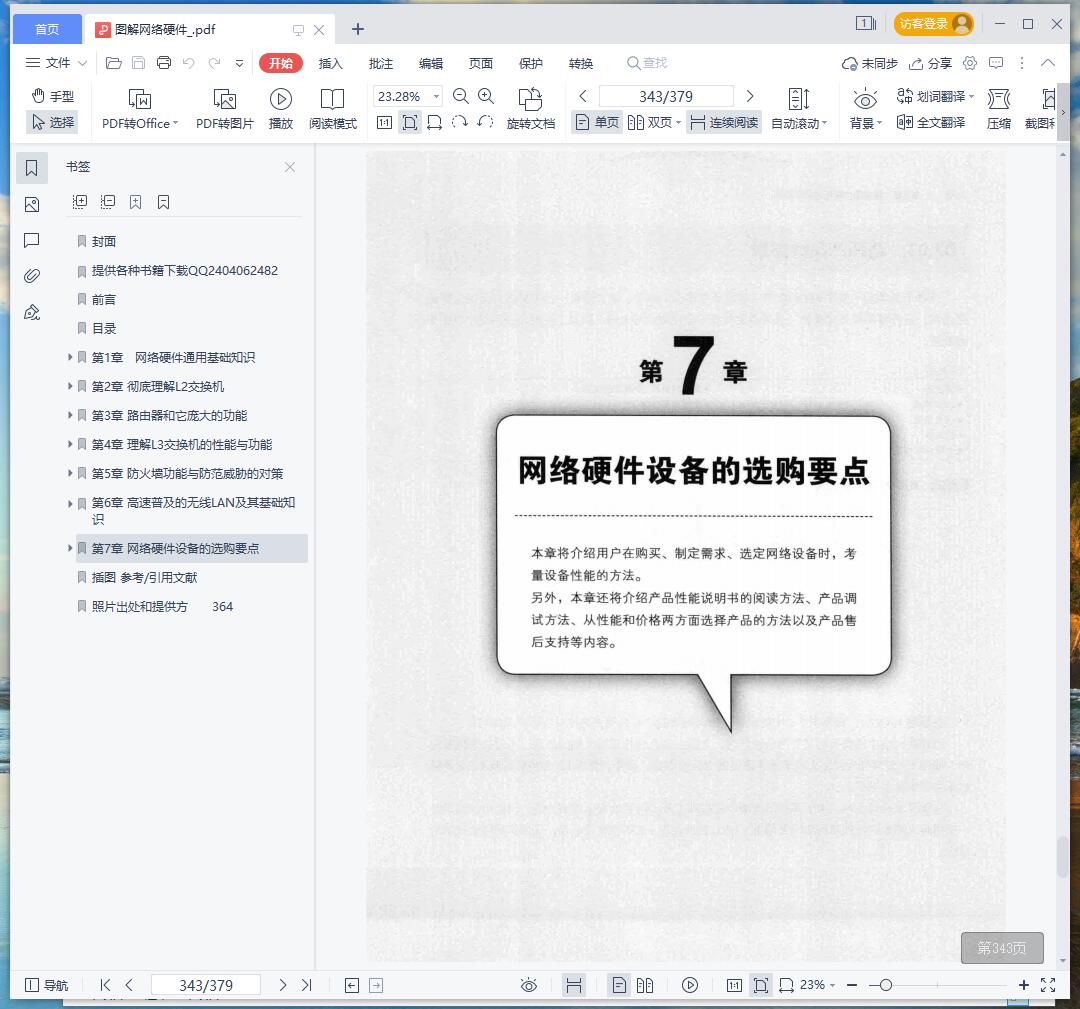This screenshot has width=1080, height=1009.
Task: Open file with the folder icon
Action: (114, 63)
